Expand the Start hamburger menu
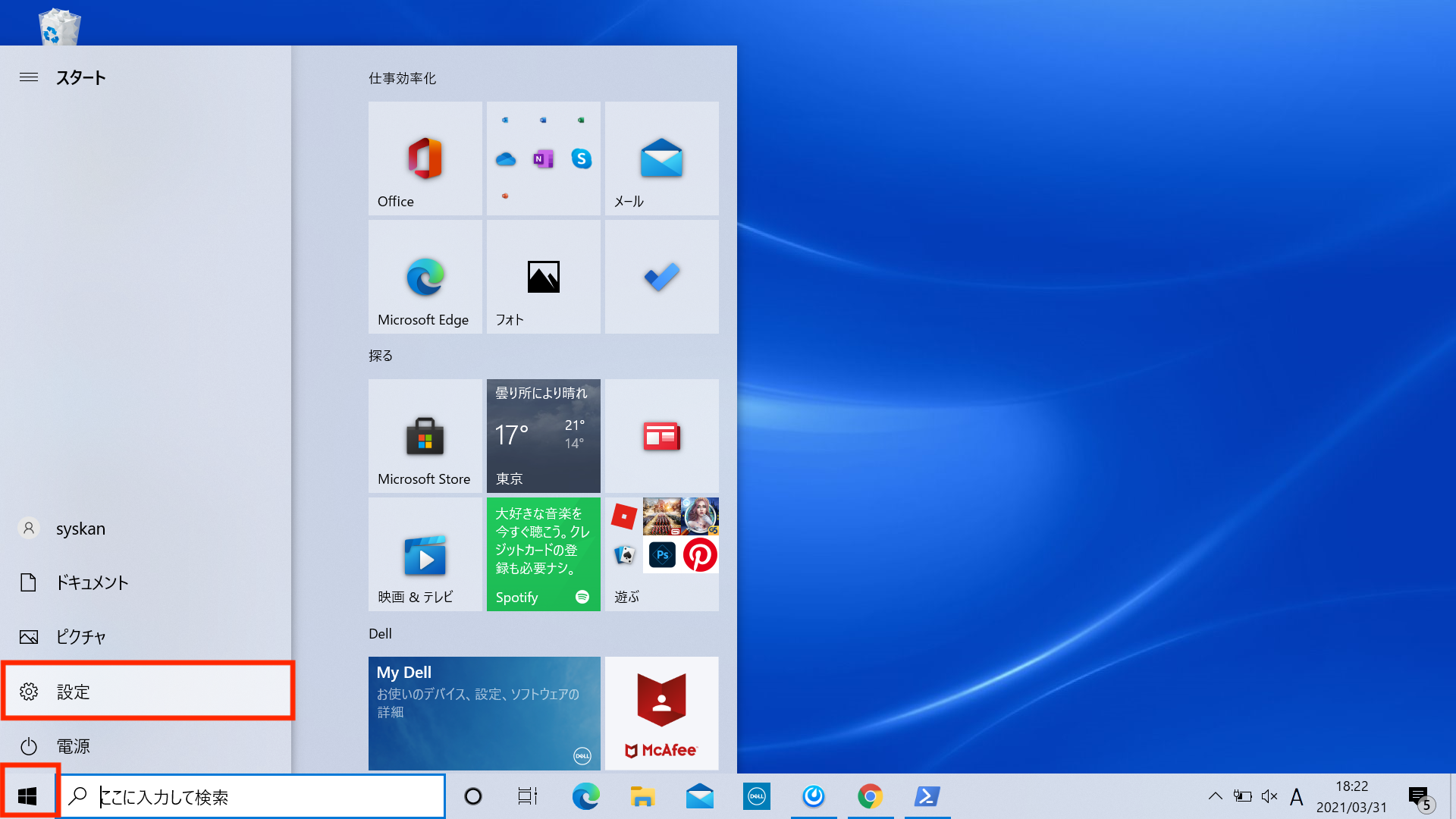 coord(29,77)
